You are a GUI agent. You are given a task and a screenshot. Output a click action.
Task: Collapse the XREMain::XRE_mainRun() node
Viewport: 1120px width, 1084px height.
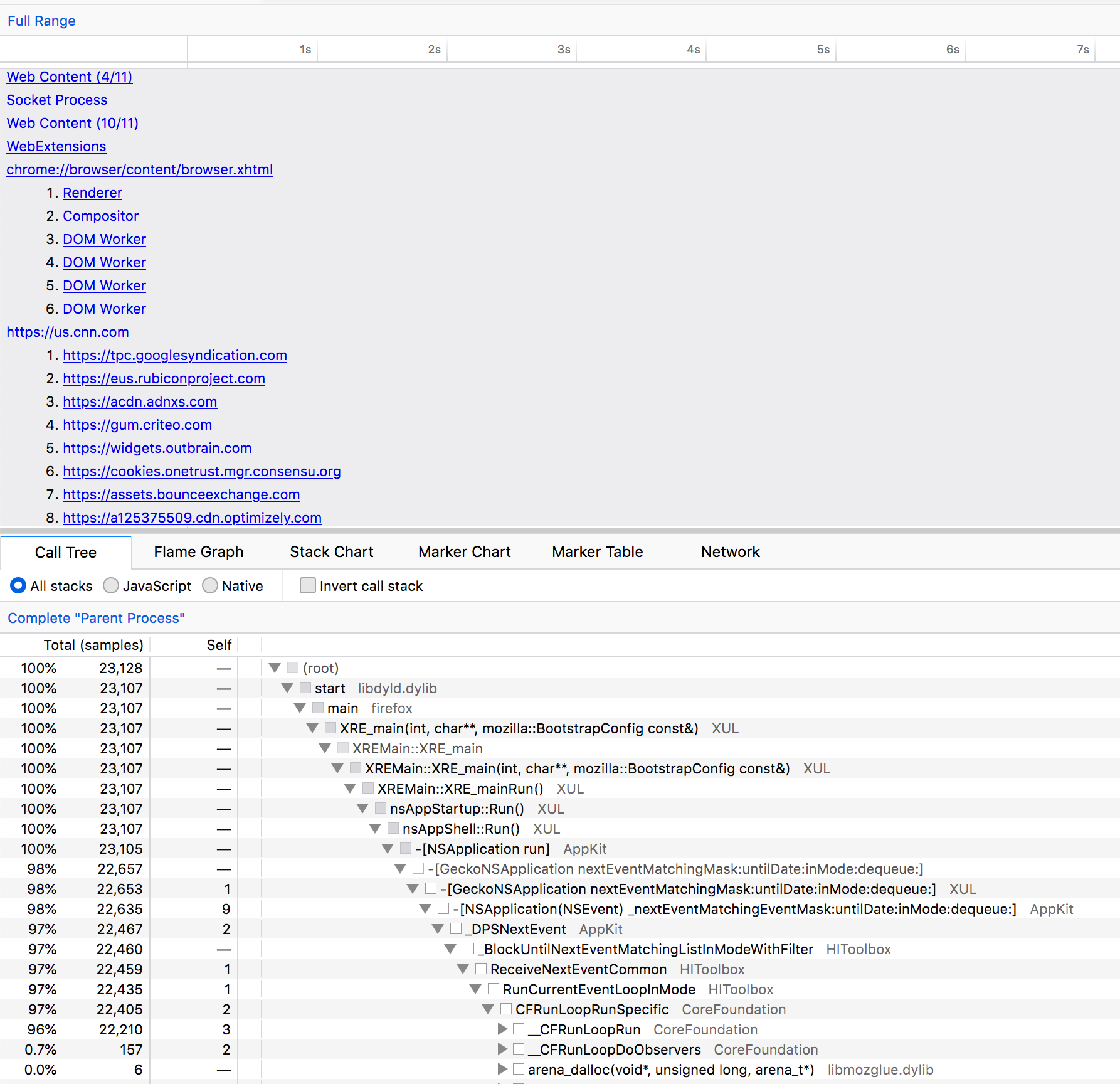(350, 788)
